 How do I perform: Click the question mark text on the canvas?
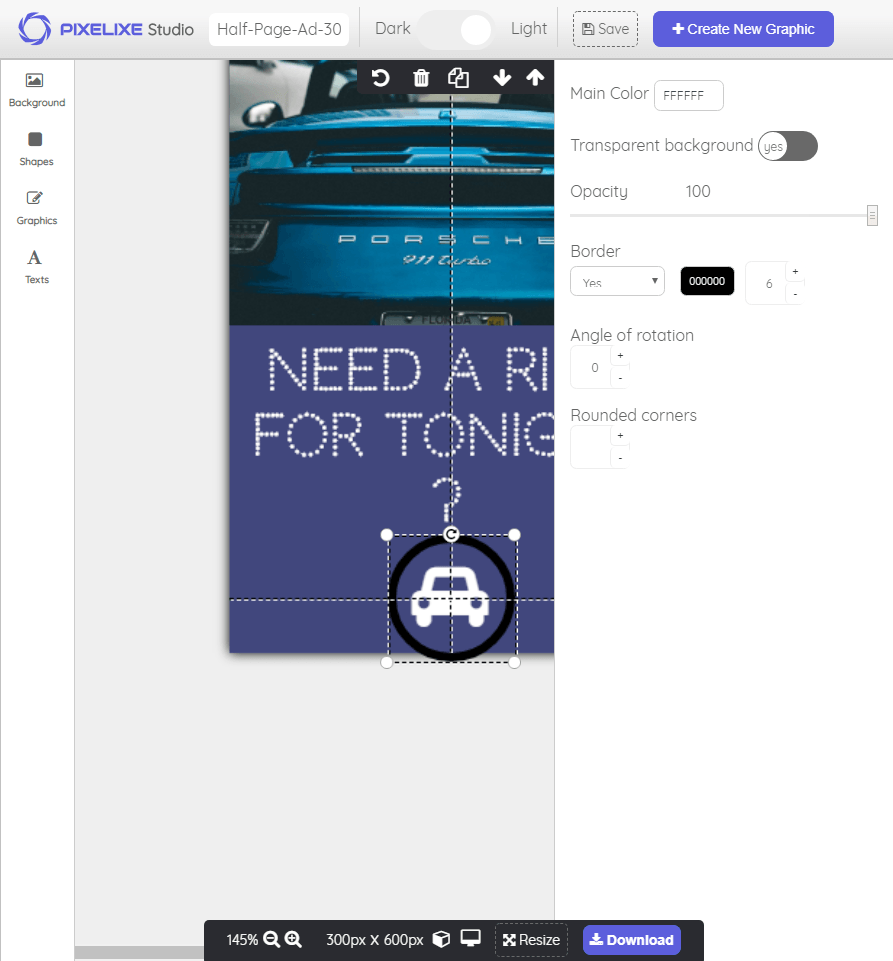pos(447,498)
